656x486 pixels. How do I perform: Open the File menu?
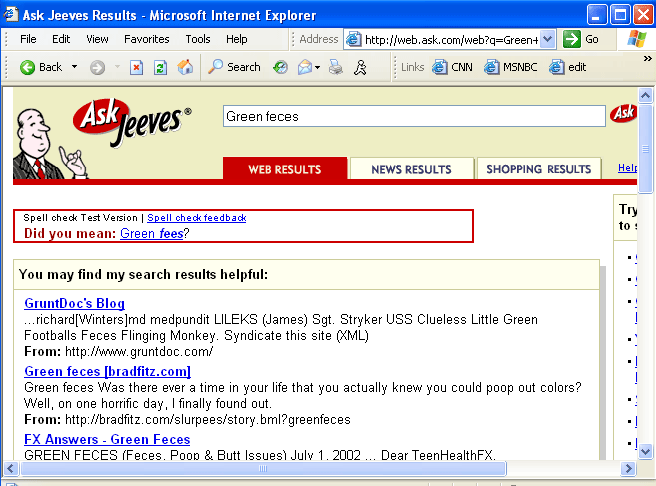tap(28, 39)
